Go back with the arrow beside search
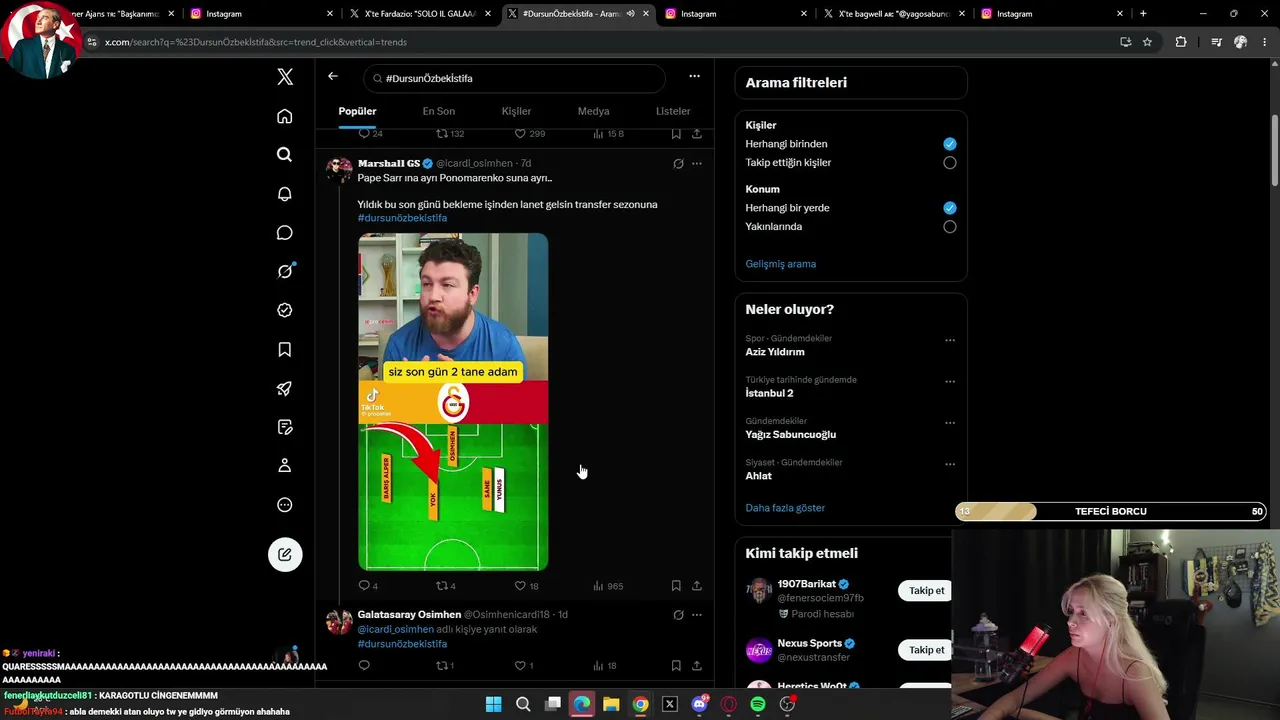This screenshot has height=720, width=1280. (333, 76)
